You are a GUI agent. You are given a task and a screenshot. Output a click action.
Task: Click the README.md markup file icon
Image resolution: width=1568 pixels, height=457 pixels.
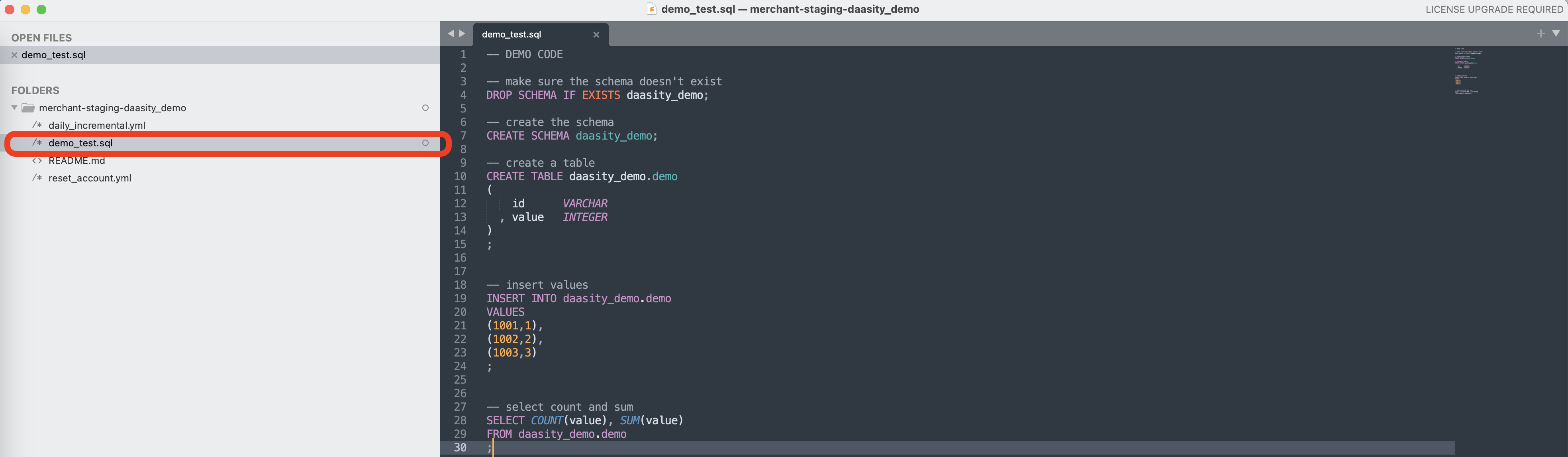tap(37, 161)
